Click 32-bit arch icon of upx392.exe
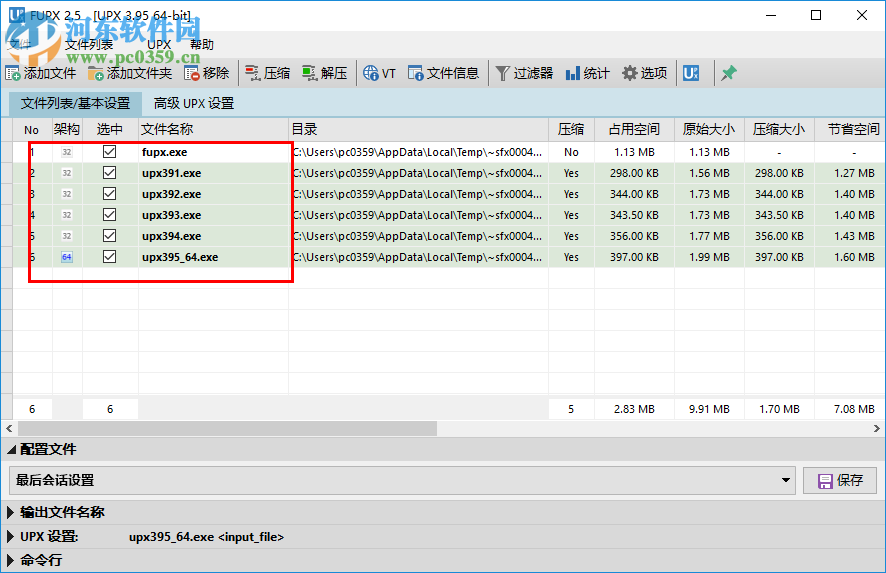The image size is (886, 573). click(x=67, y=194)
